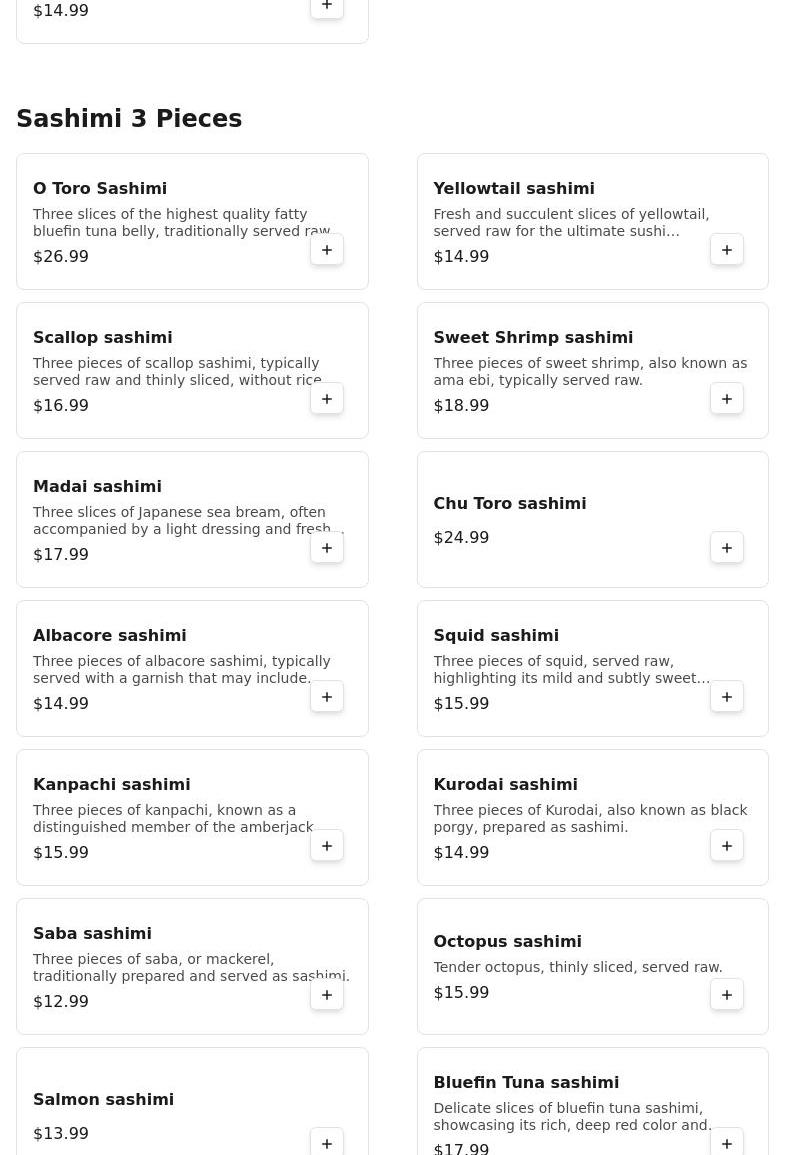Click the Octopus sashimi title
785x1155 pixels.
click(507, 942)
